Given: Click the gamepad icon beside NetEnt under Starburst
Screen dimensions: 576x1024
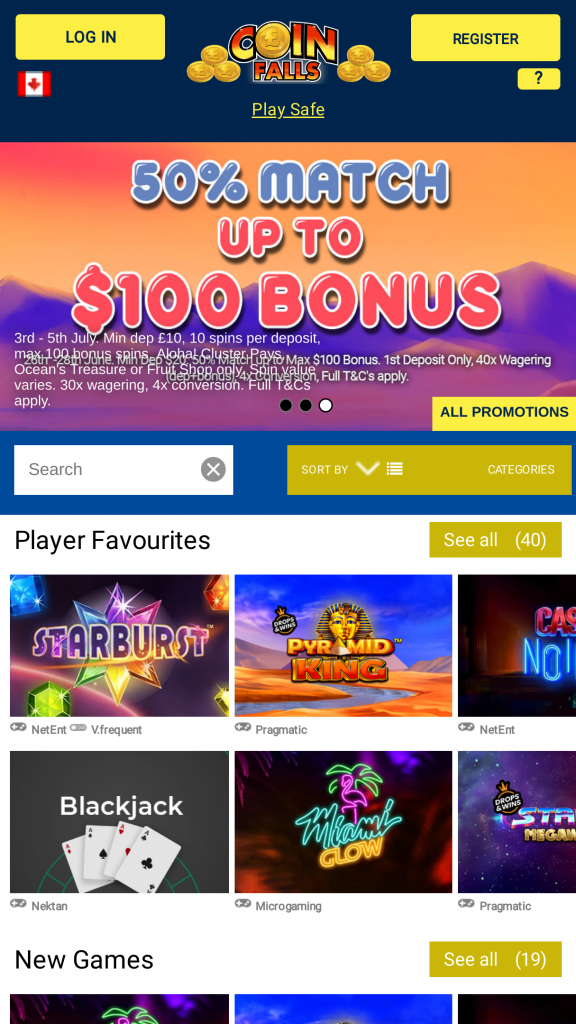Looking at the screenshot, I should [18, 728].
